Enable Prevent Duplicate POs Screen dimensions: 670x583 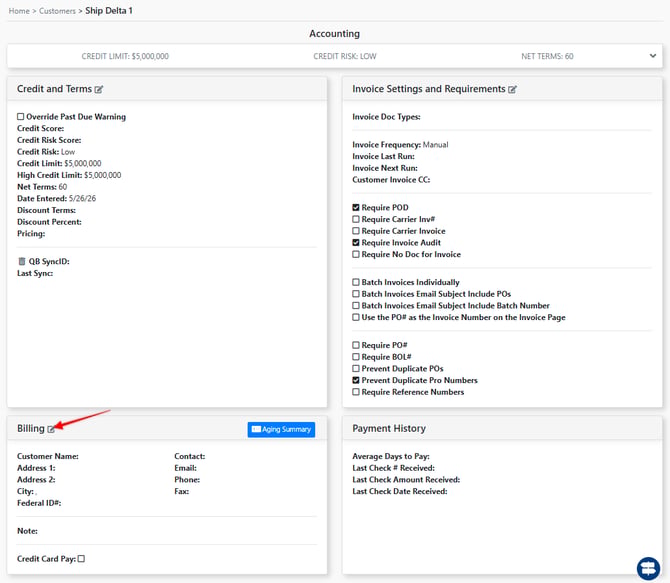coord(356,368)
